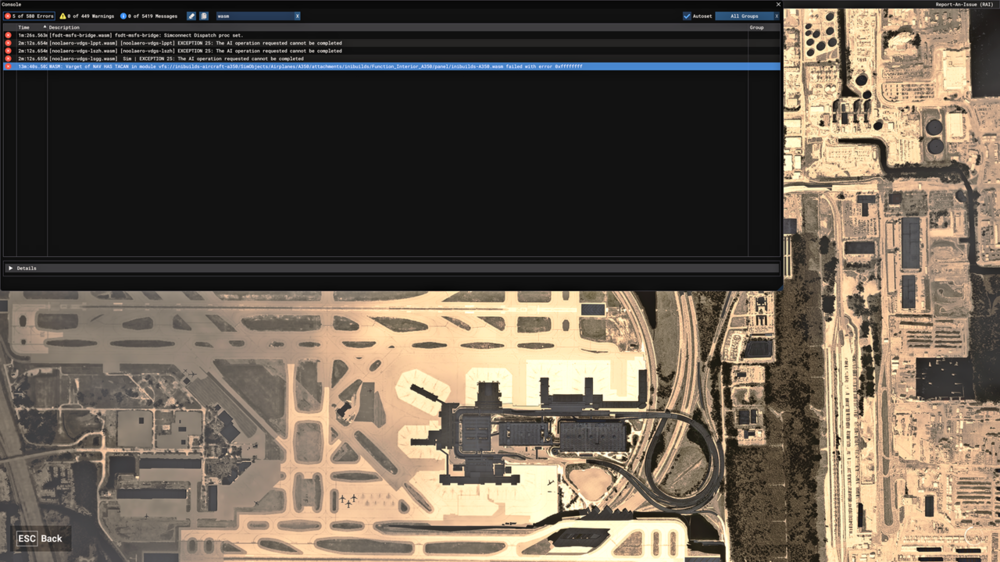Viewport: 1000px width, 562px height.
Task: Click error icon on the highlighted WASM row
Action: pos(8,67)
